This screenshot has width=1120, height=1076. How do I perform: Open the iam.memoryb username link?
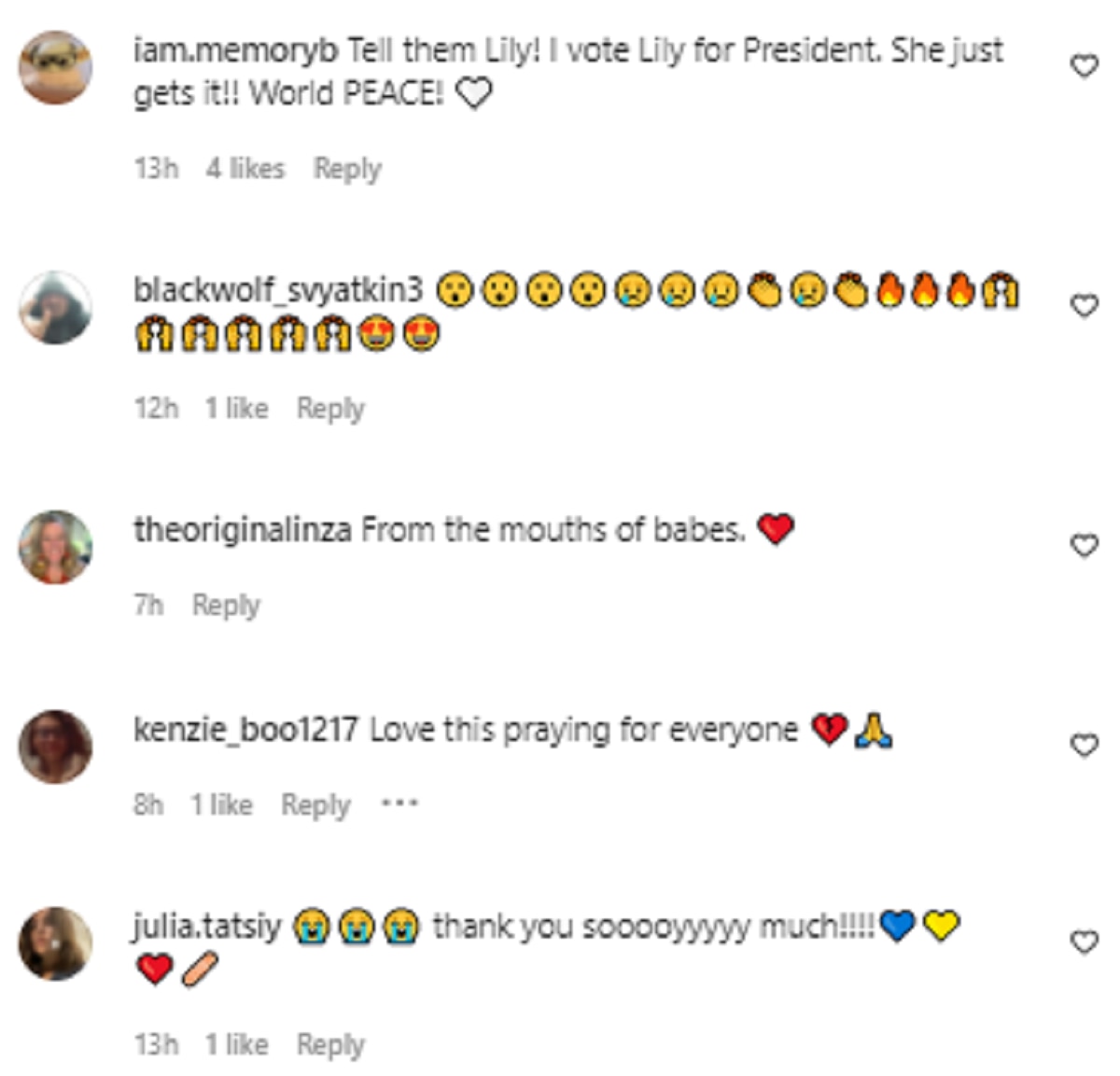(235, 50)
